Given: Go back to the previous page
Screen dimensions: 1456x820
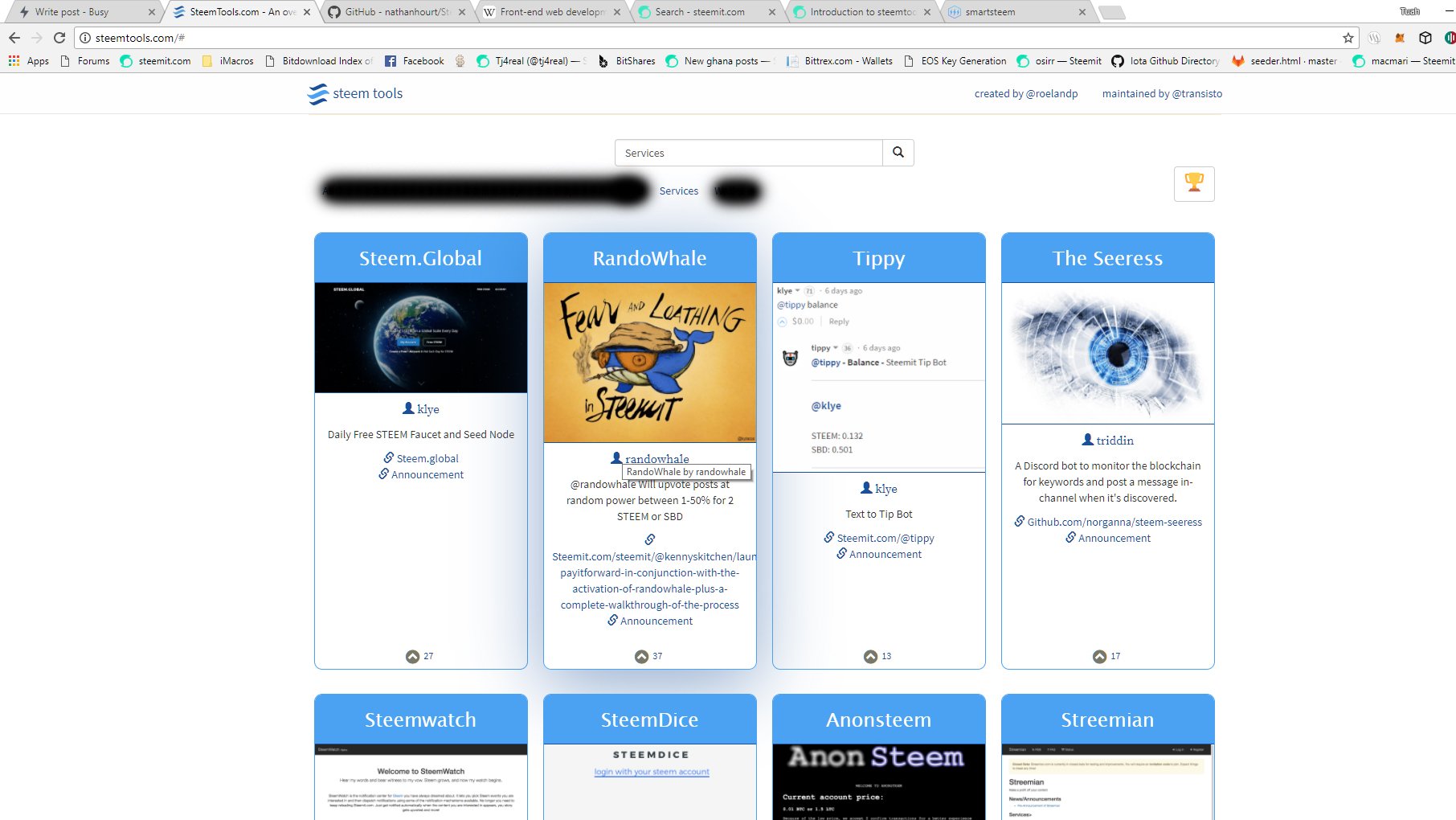Looking at the screenshot, I should pos(14,38).
